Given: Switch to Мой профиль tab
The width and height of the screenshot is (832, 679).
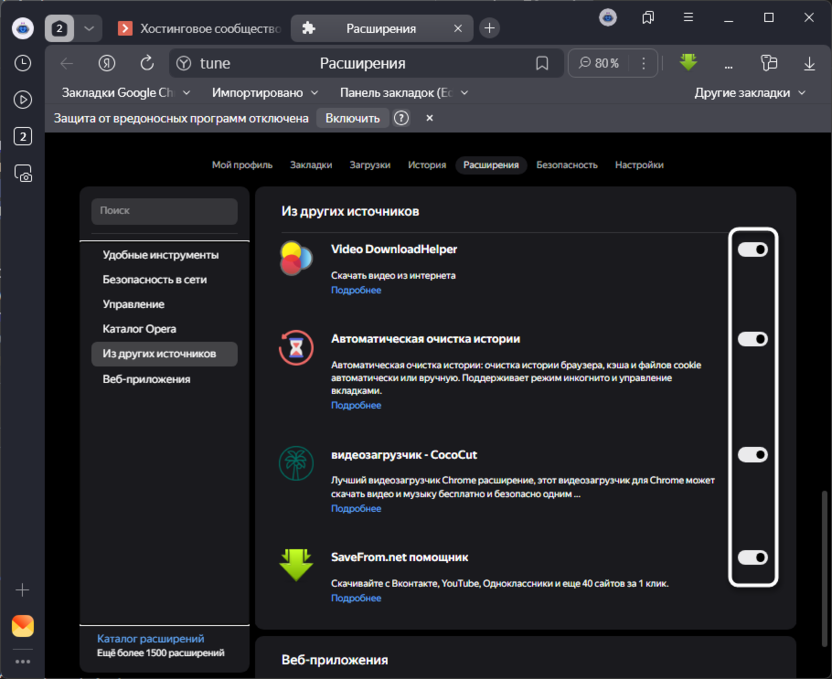Looking at the screenshot, I should pos(242,165).
